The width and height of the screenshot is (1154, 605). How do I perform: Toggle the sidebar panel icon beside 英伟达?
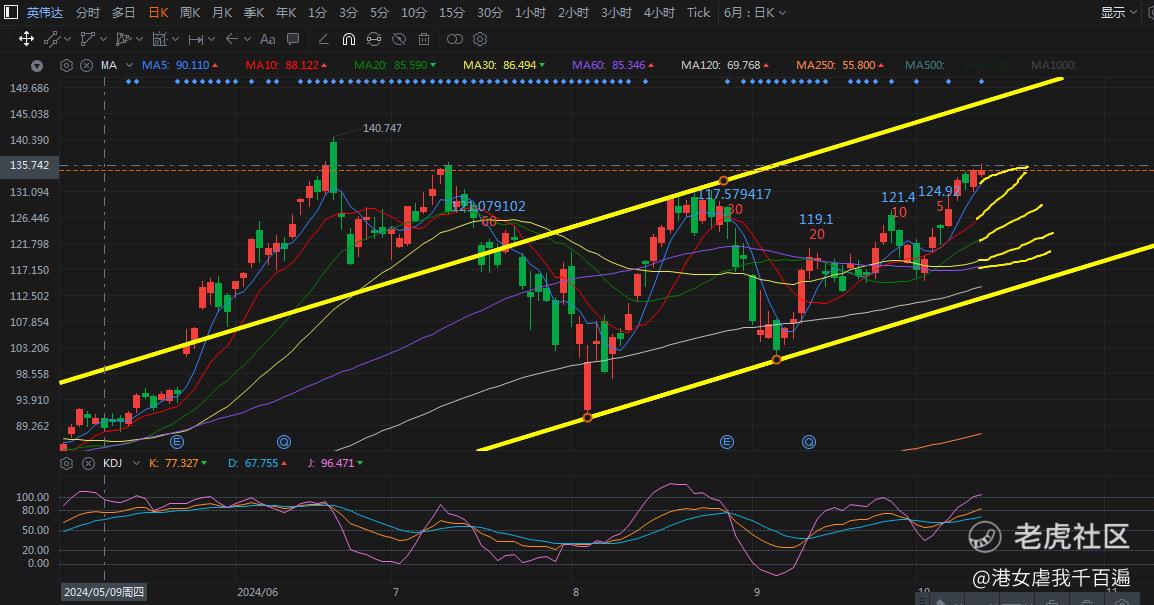pyautogui.click(x=11, y=13)
